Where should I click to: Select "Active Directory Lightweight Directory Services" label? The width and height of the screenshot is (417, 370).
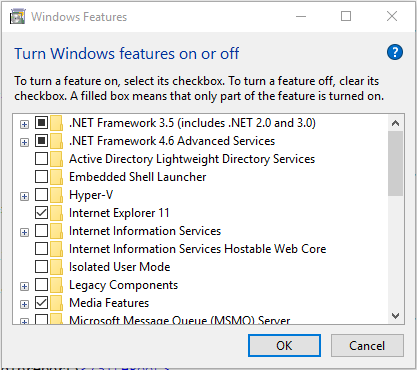tap(192, 159)
